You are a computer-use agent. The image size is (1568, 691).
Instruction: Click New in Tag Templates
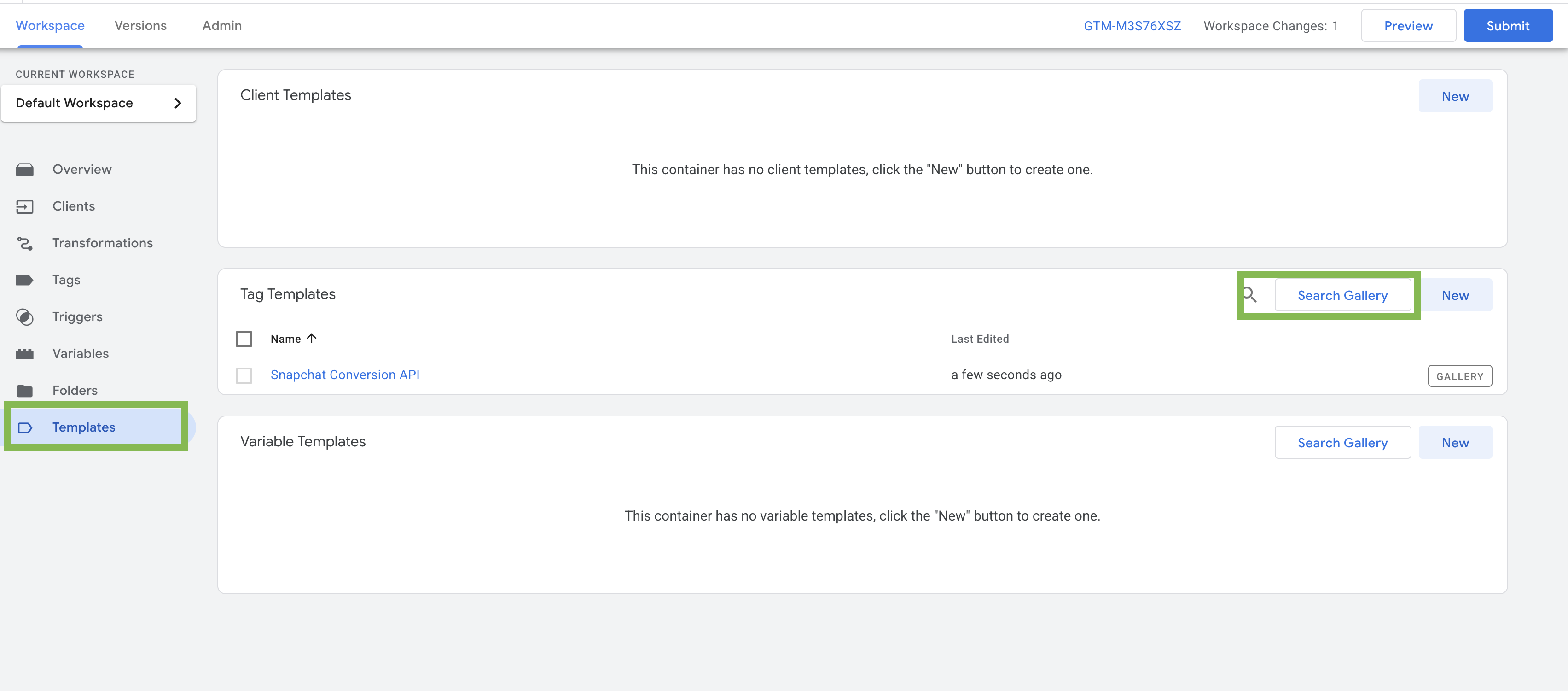pos(1455,296)
